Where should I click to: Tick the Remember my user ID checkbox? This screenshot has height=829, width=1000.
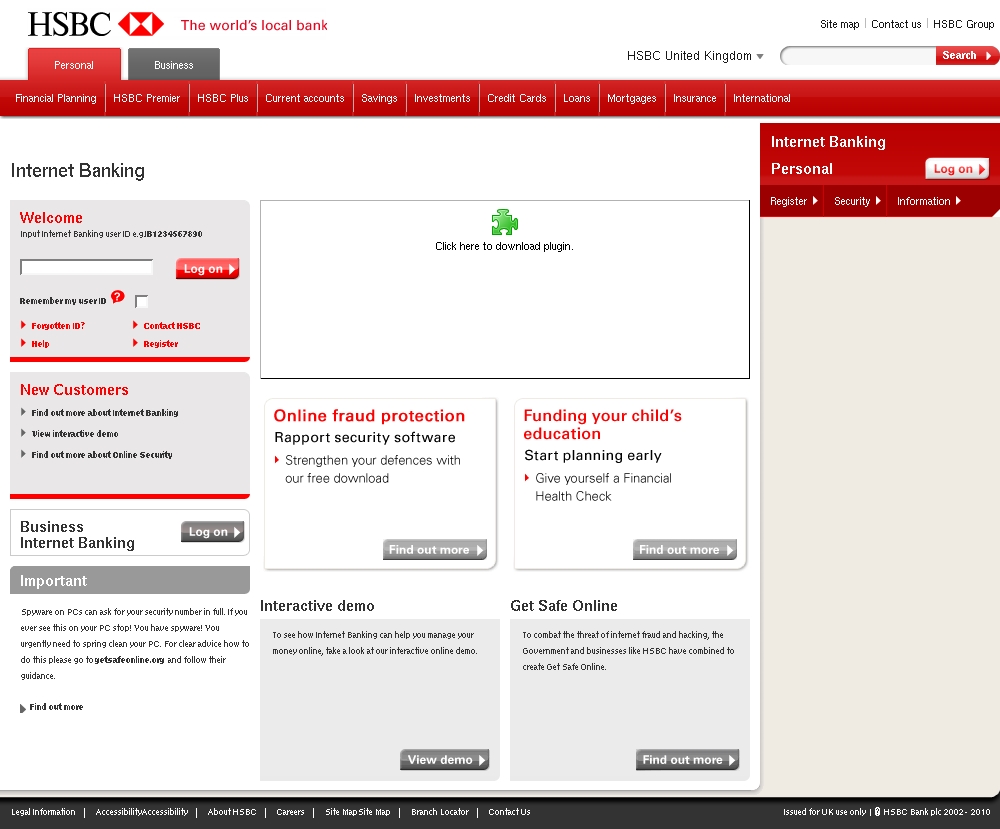click(x=142, y=301)
